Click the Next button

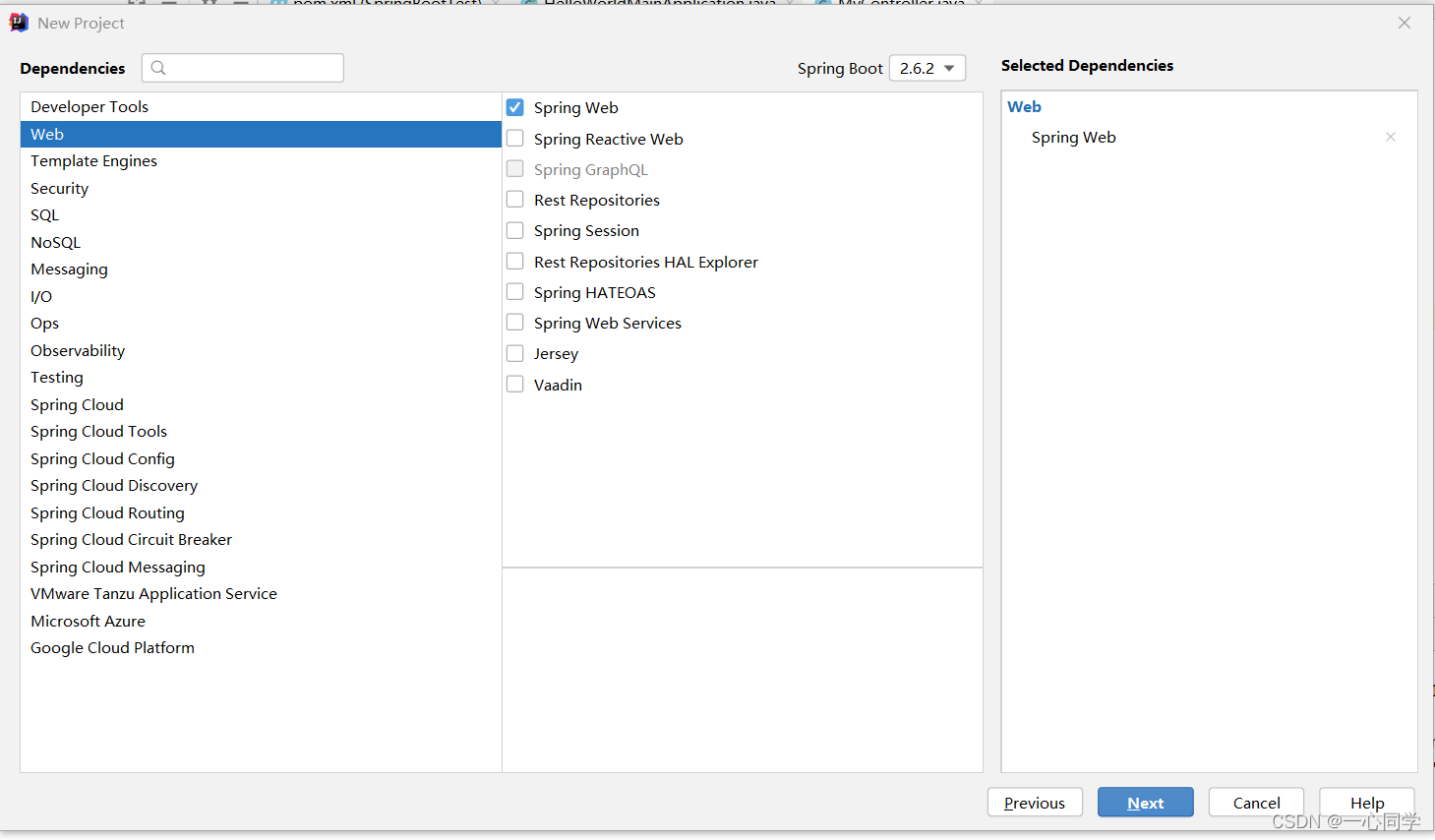[1145, 803]
